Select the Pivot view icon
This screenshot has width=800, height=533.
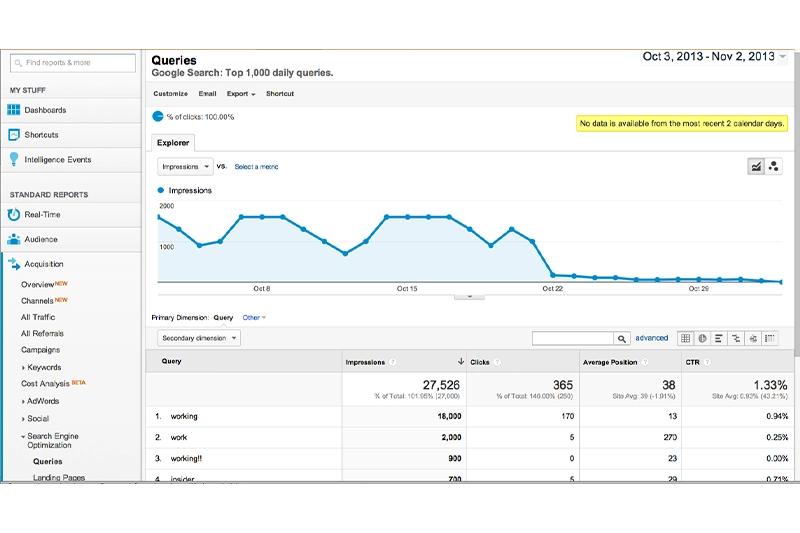click(770, 338)
